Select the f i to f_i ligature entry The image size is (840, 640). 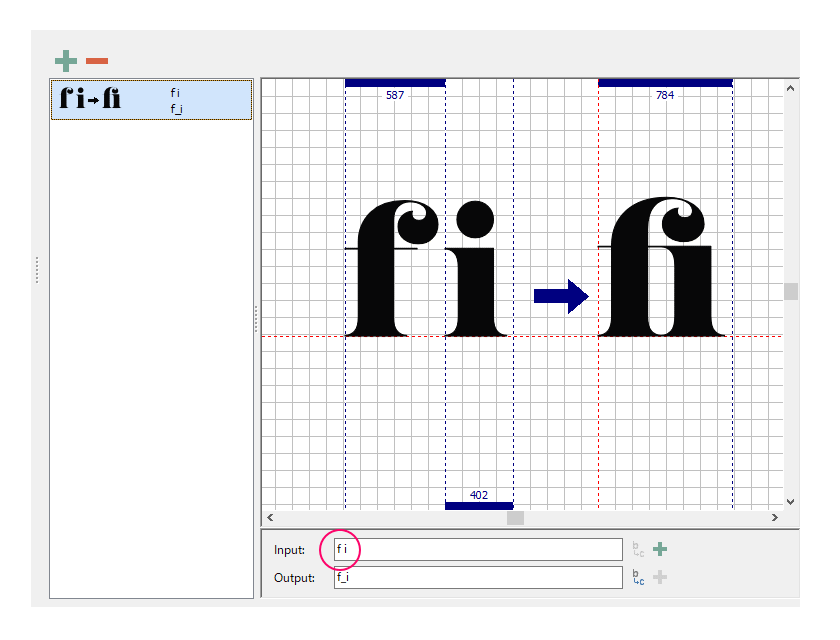[x=150, y=100]
